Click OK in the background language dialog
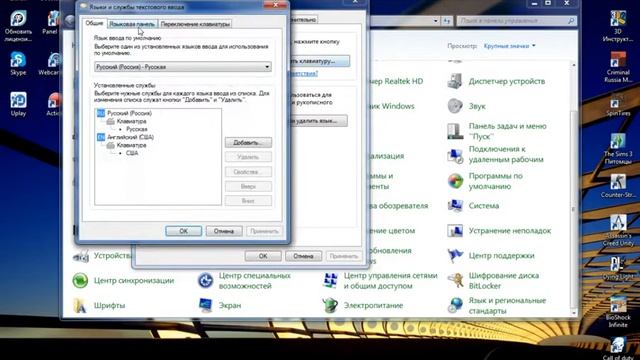The width and height of the screenshot is (640, 360). tap(263, 256)
